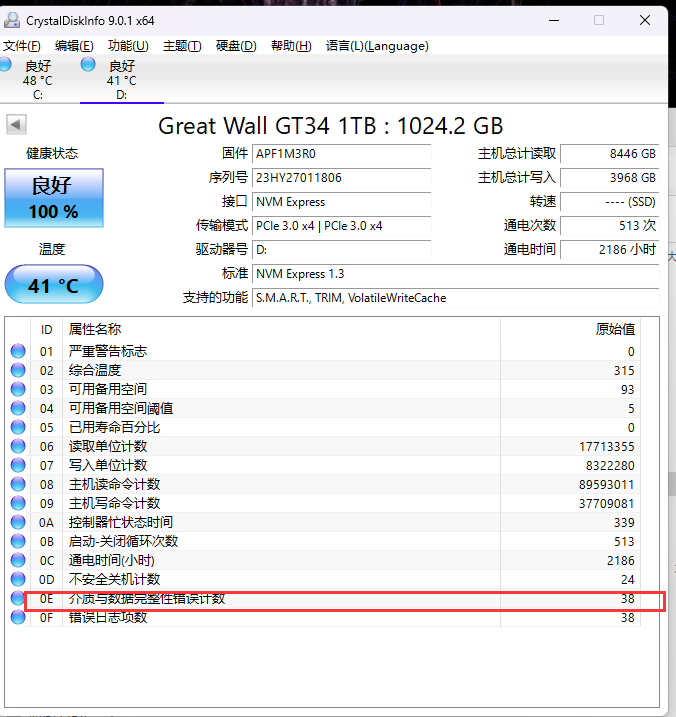Image resolution: width=676 pixels, height=717 pixels.
Task: Open the 语言(L)(Language) menu
Action: tap(377, 46)
